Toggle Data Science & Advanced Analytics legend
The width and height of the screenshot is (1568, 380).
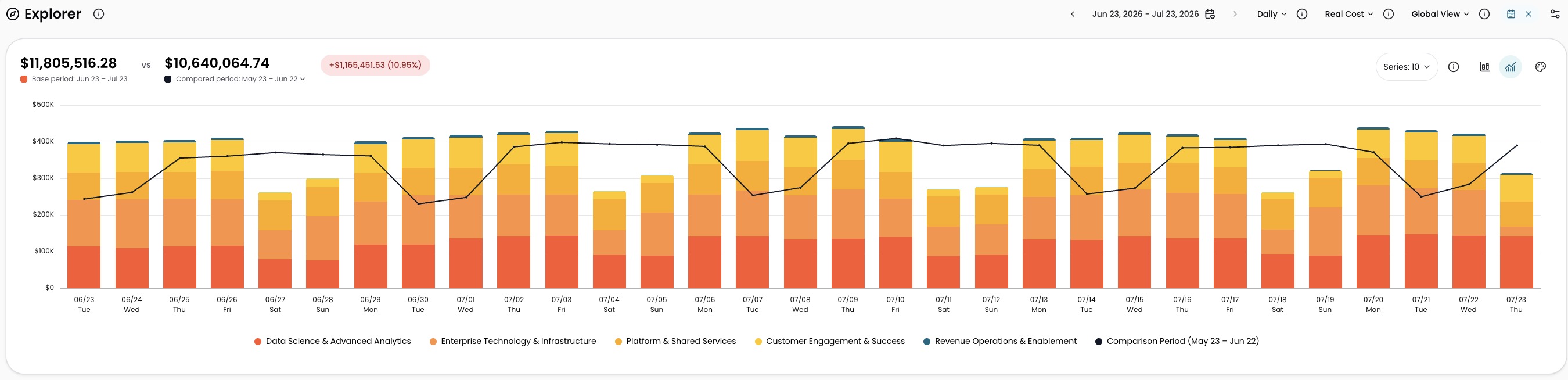coord(332,342)
